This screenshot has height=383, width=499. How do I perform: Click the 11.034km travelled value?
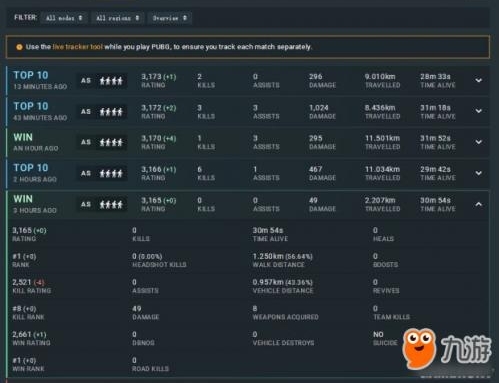tap(382, 170)
